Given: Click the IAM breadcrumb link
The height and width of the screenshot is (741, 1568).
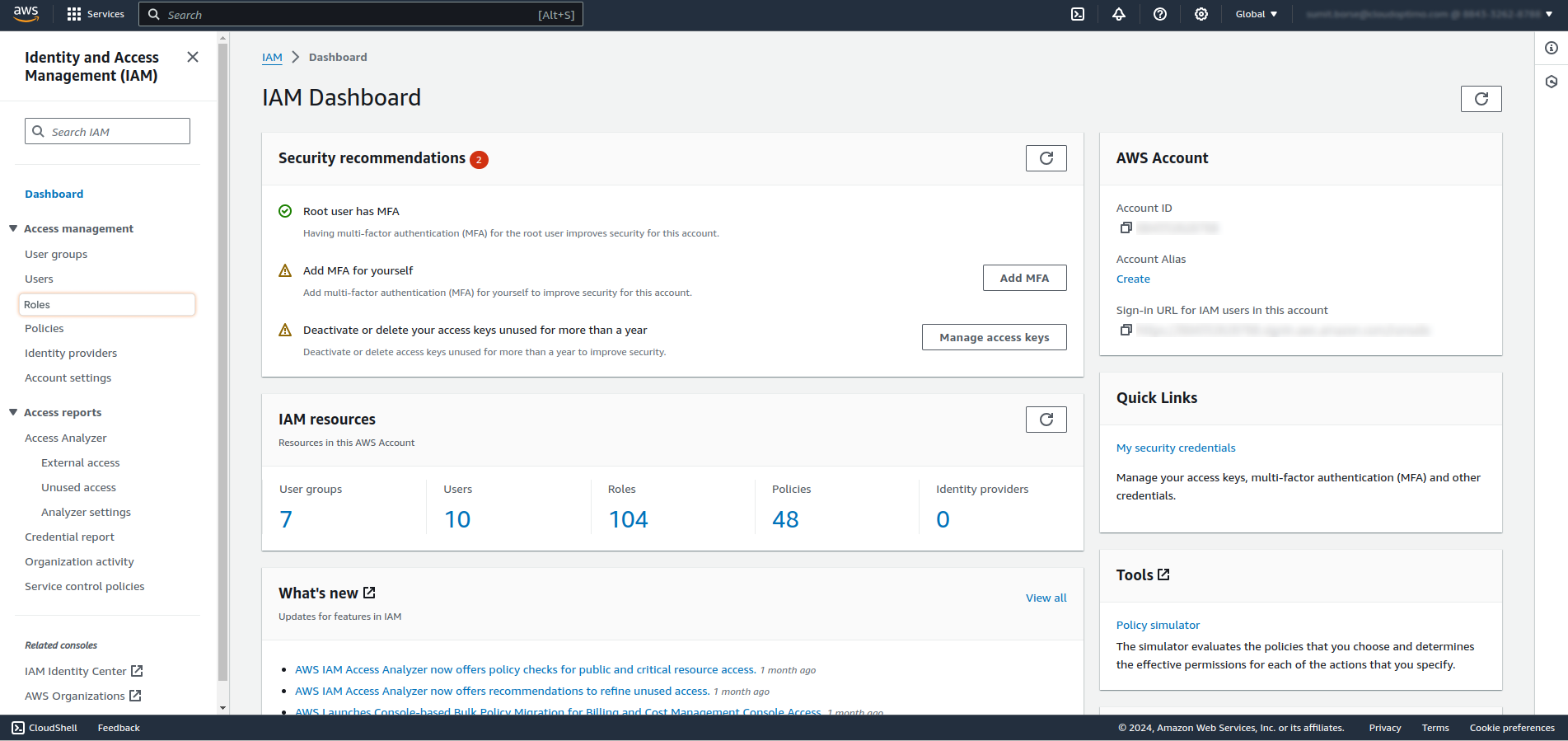Looking at the screenshot, I should pyautogui.click(x=272, y=57).
